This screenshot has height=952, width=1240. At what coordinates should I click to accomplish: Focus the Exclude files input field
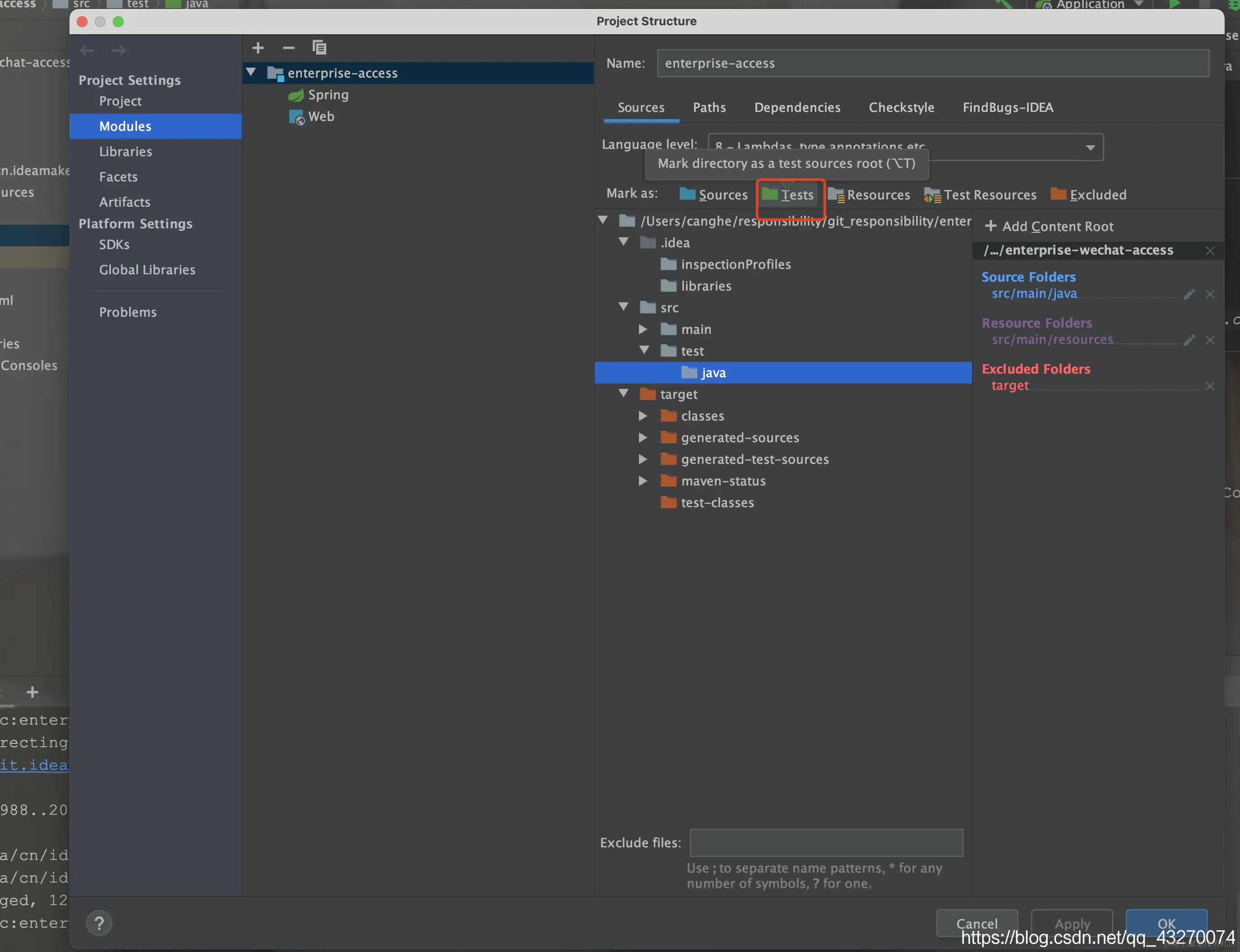tap(826, 843)
